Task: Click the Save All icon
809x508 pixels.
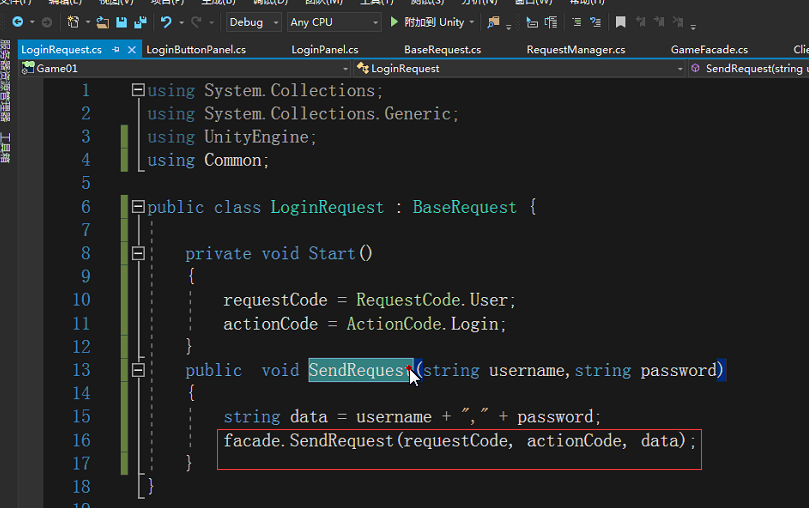Action: click(140, 22)
